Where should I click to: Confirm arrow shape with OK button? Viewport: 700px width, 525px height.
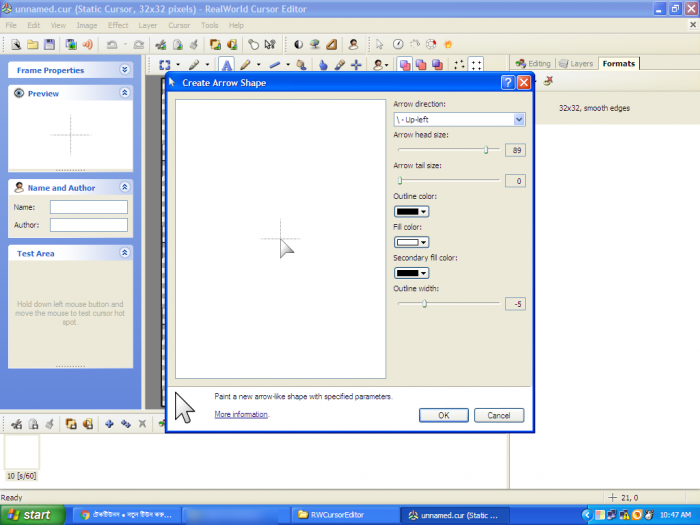click(x=444, y=415)
